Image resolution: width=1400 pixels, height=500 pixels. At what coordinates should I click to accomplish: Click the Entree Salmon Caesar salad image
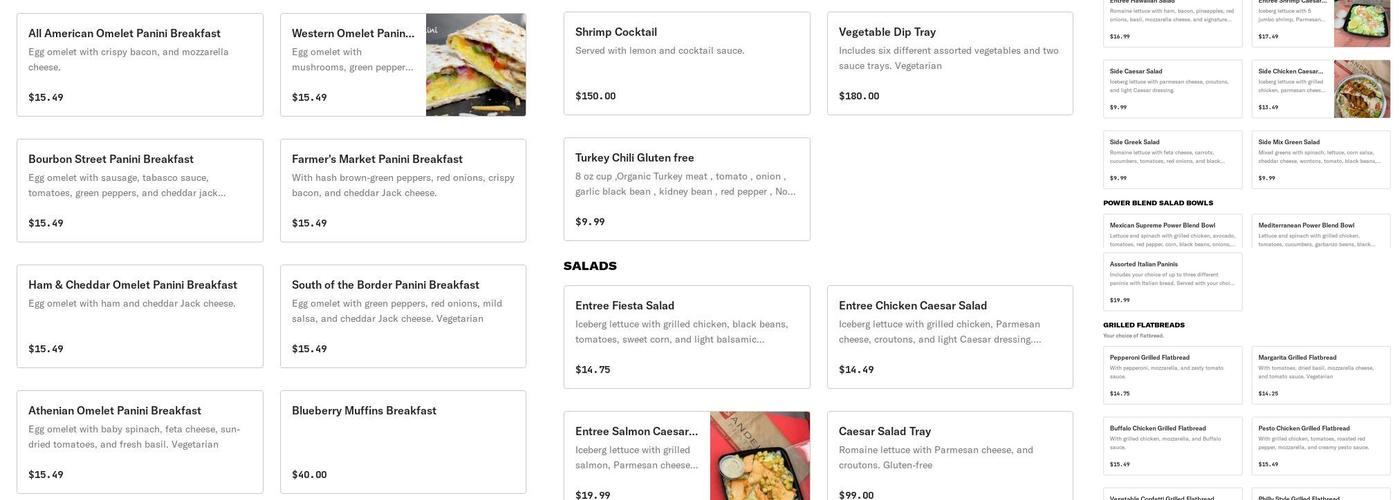point(759,456)
